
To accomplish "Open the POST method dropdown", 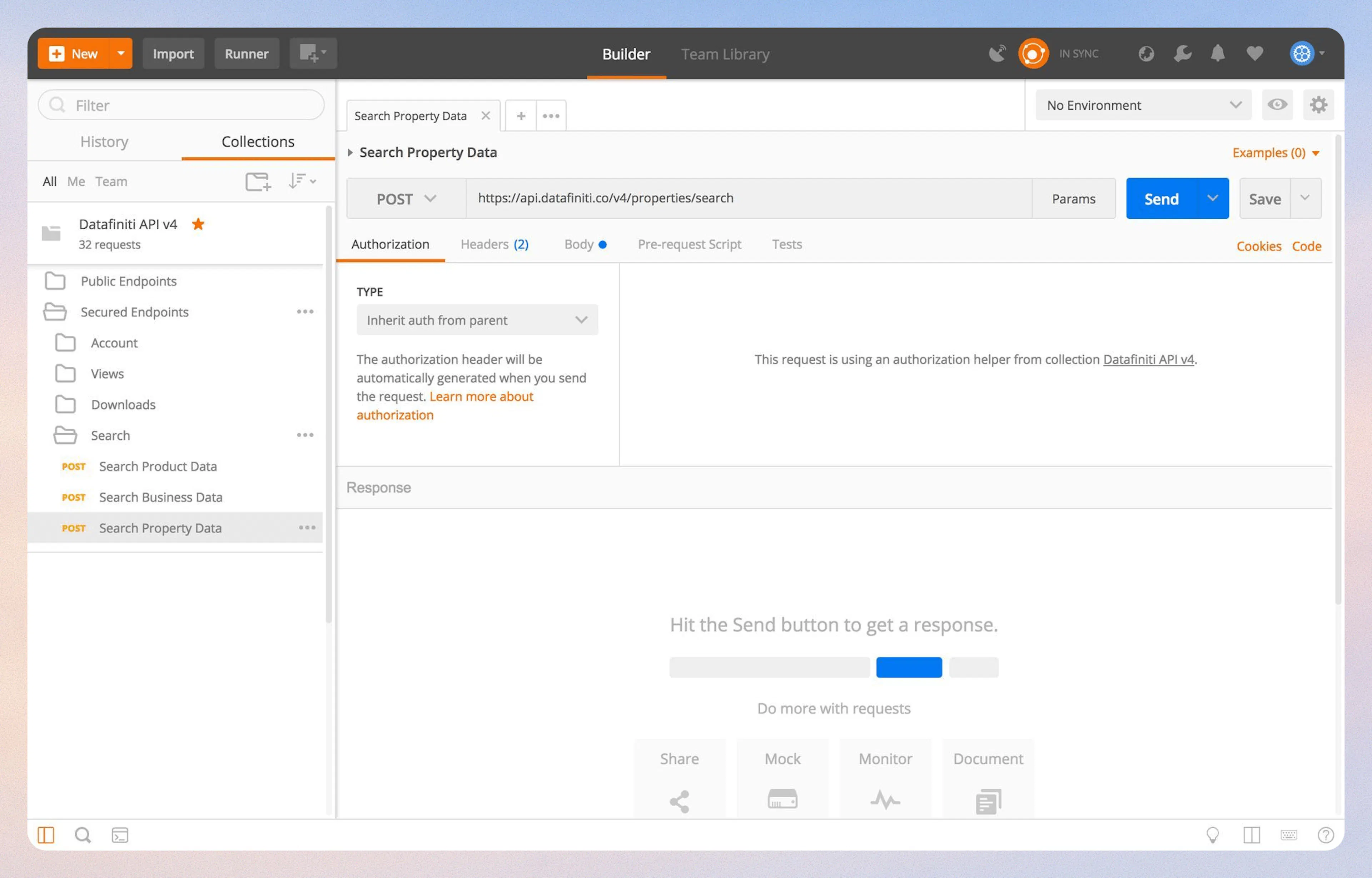I will click(406, 198).
